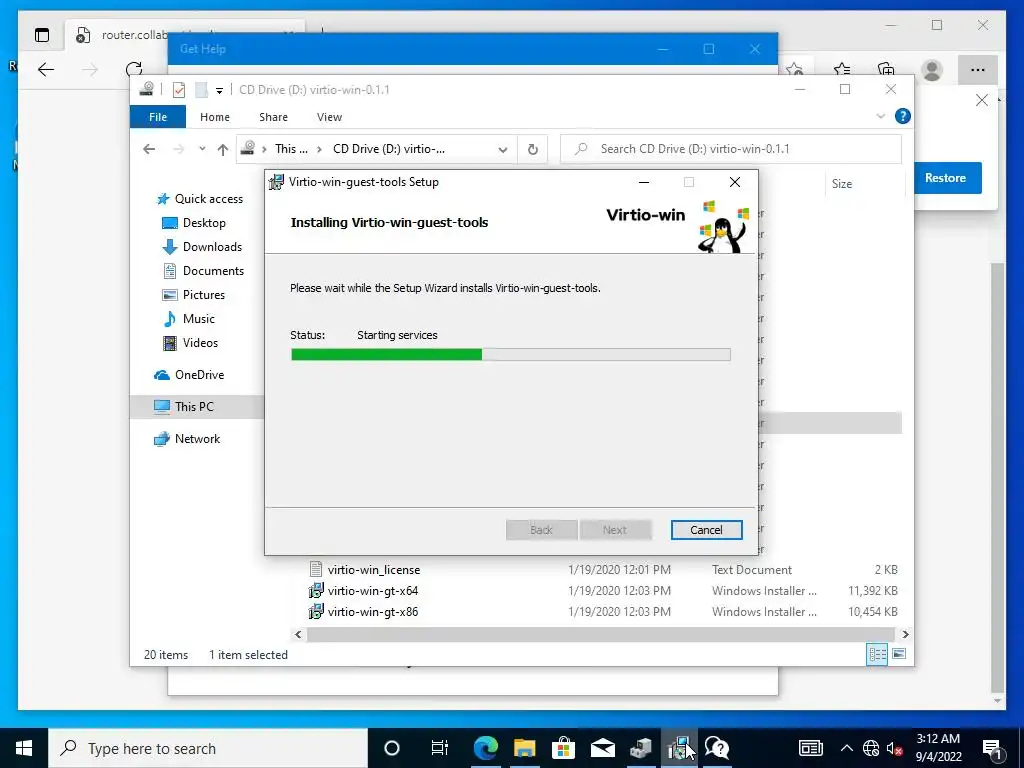
Task: Open the Share ribbon tab
Action: (273, 117)
